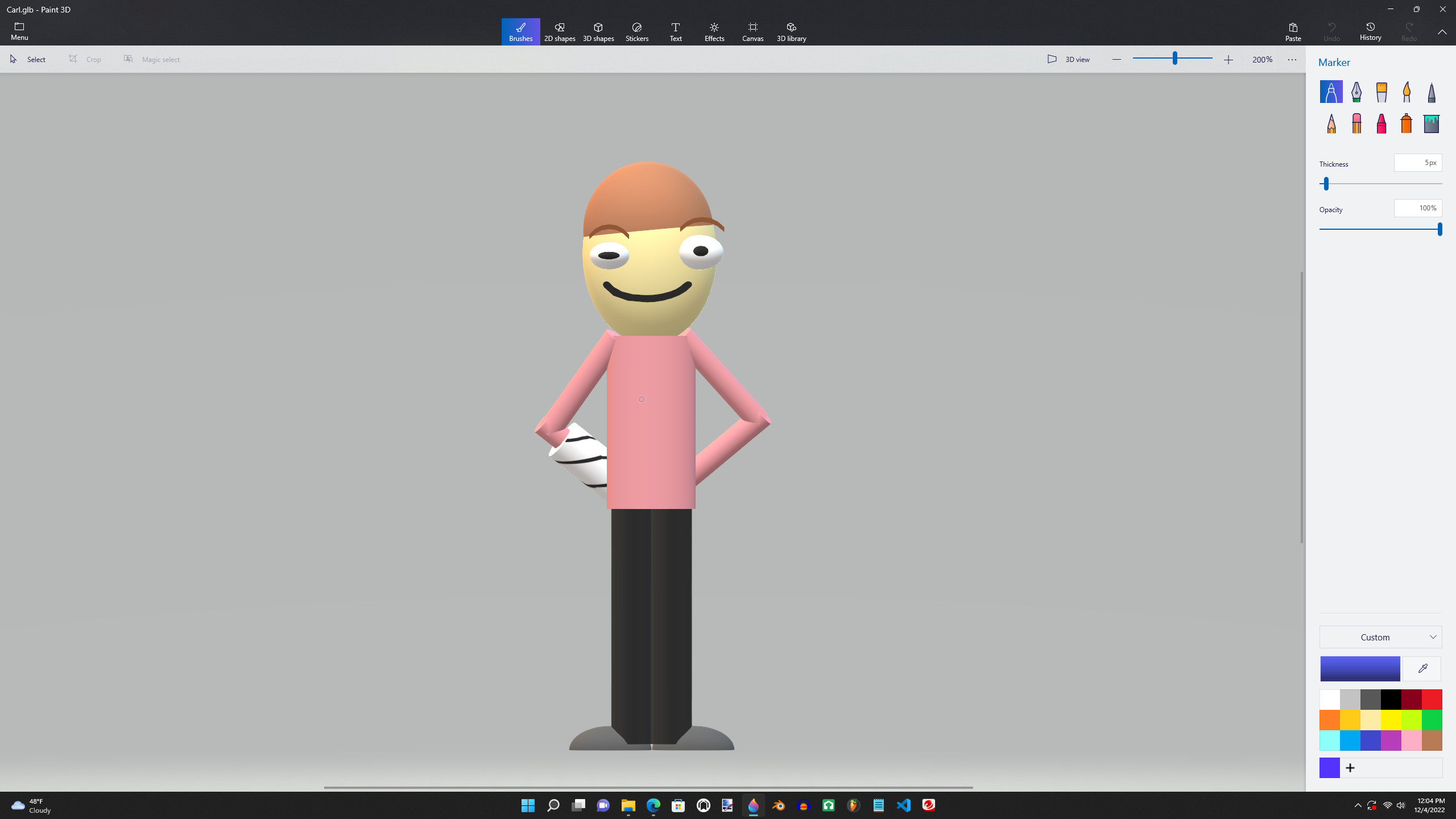Select the Oil brush tool
This screenshot has height=819, width=1456.
coord(1382,92)
